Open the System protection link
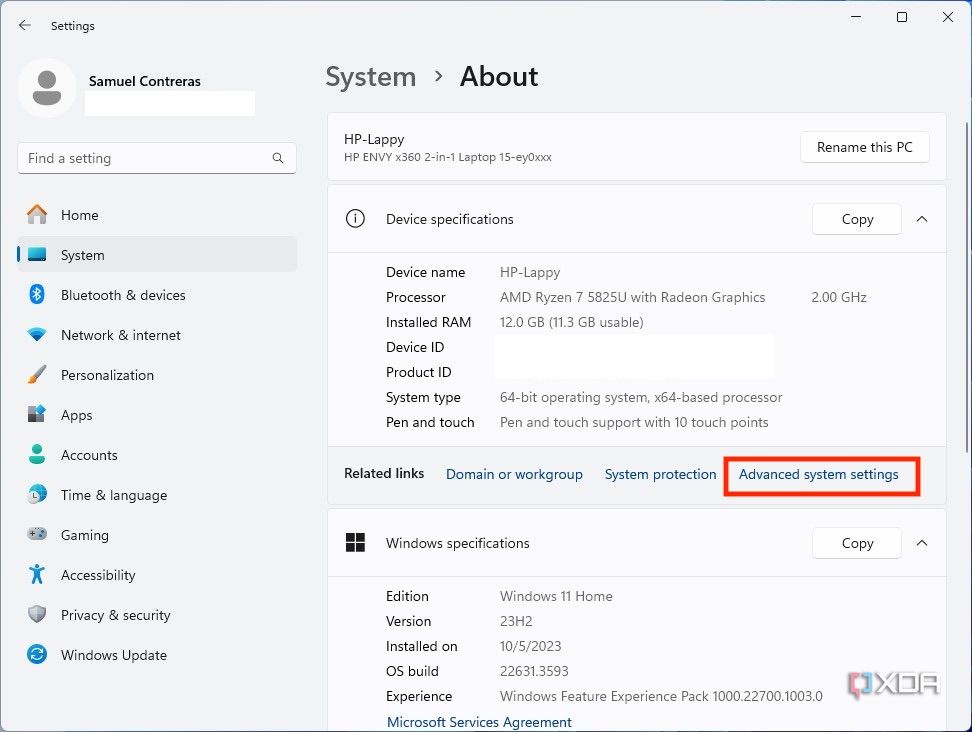 pyautogui.click(x=660, y=474)
